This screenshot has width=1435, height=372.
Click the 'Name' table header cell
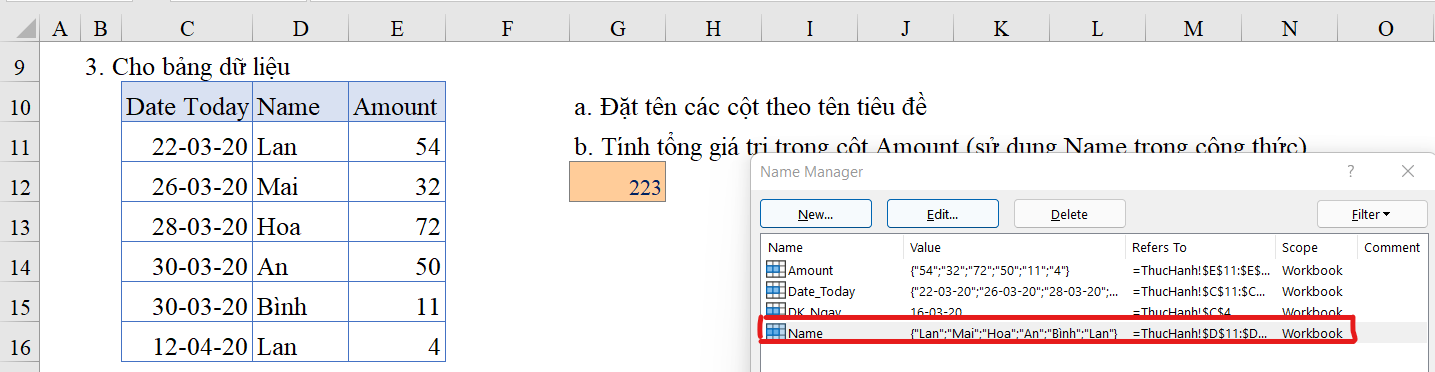[300, 107]
